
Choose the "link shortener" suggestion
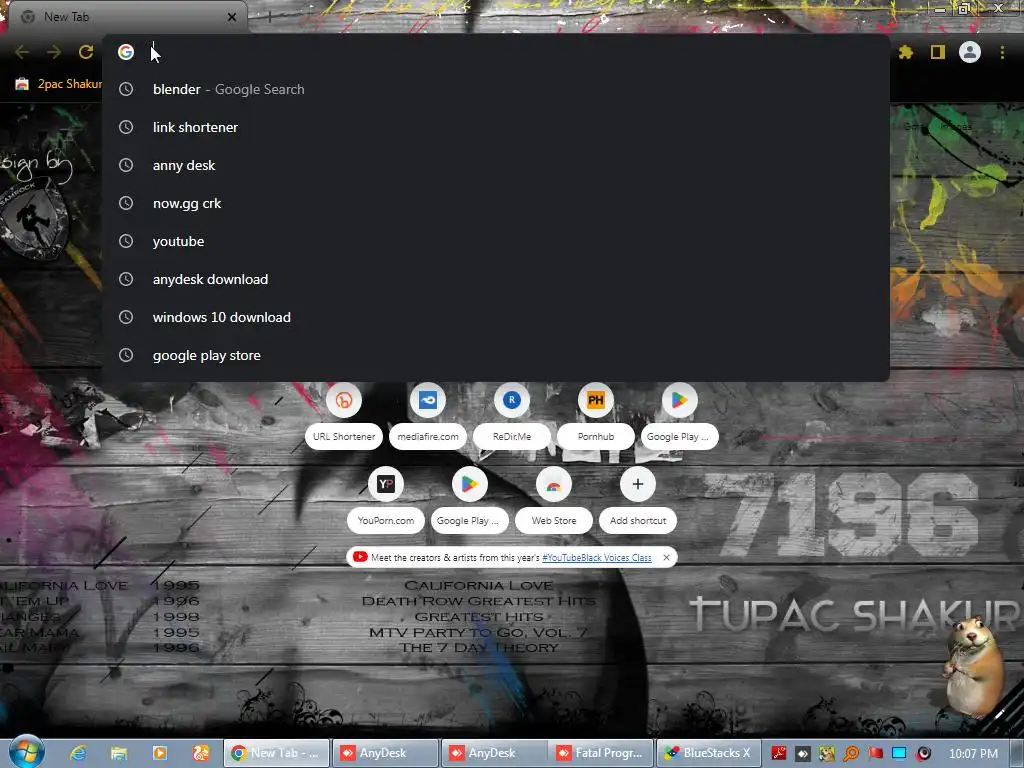tap(496, 127)
